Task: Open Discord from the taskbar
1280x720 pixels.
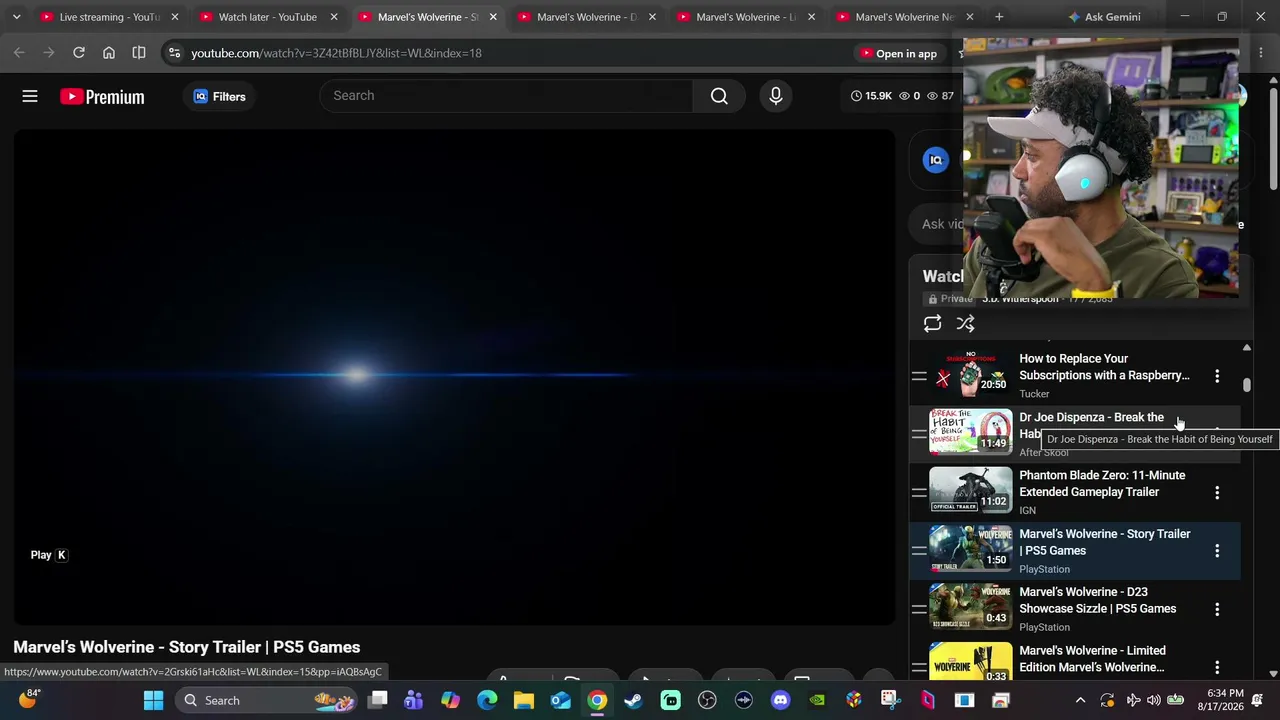Action: [x=780, y=700]
